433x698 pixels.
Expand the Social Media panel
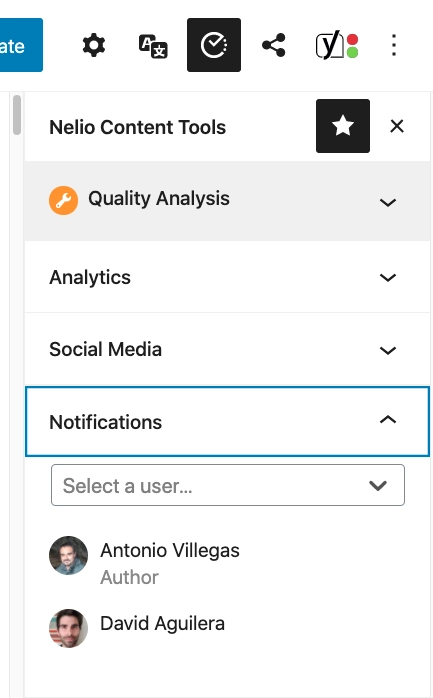(227, 349)
